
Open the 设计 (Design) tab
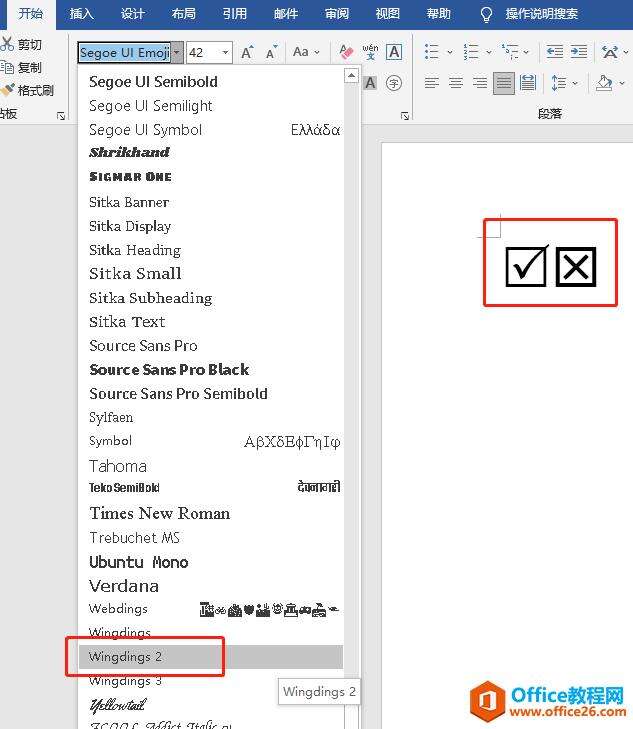pyautogui.click(x=132, y=14)
